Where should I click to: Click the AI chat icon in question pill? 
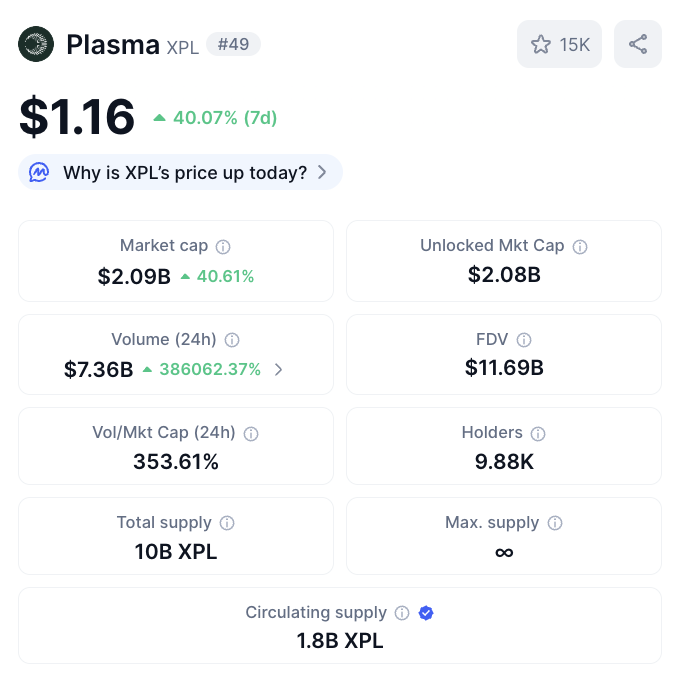(x=39, y=172)
